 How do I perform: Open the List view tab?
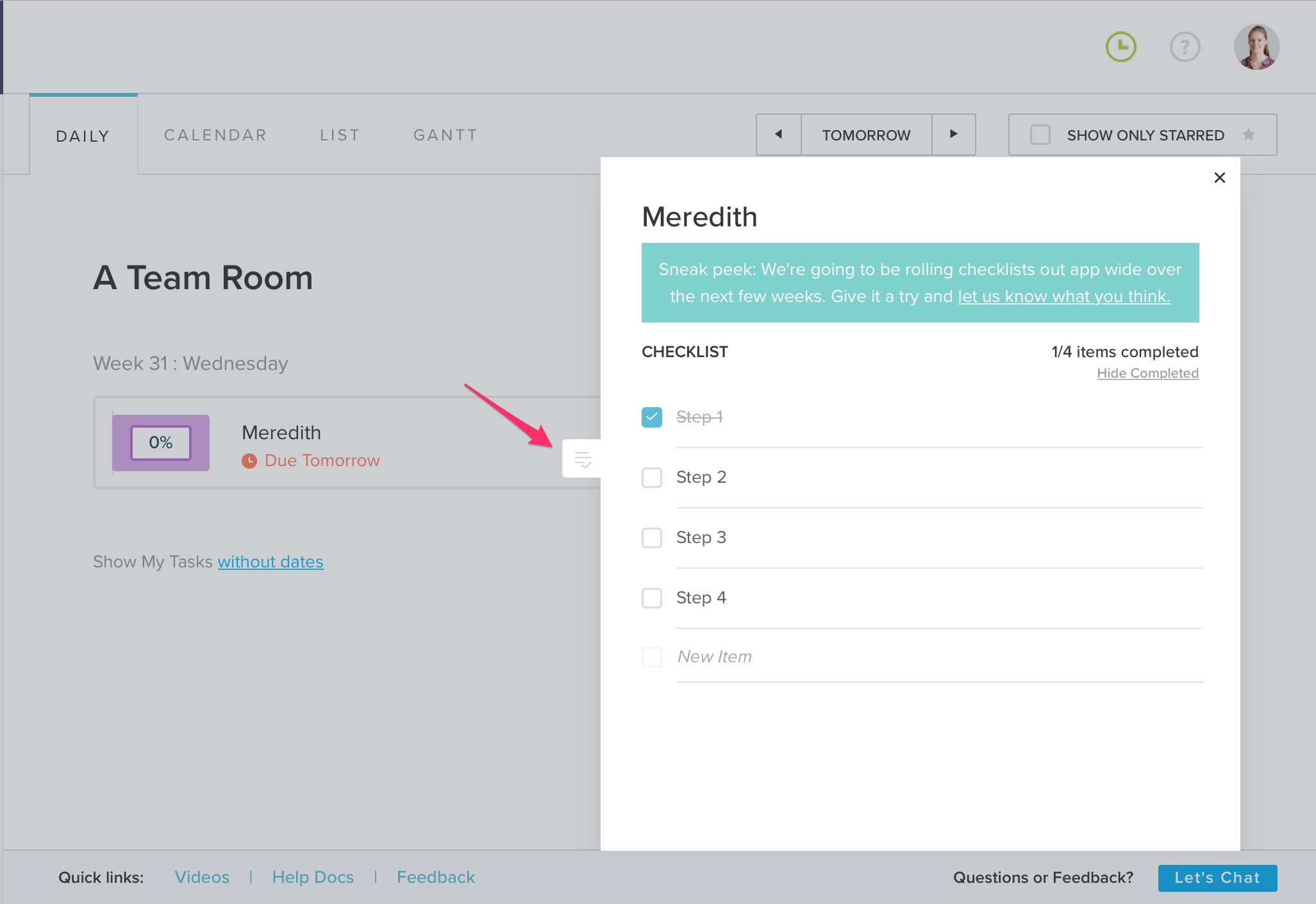[x=340, y=135]
